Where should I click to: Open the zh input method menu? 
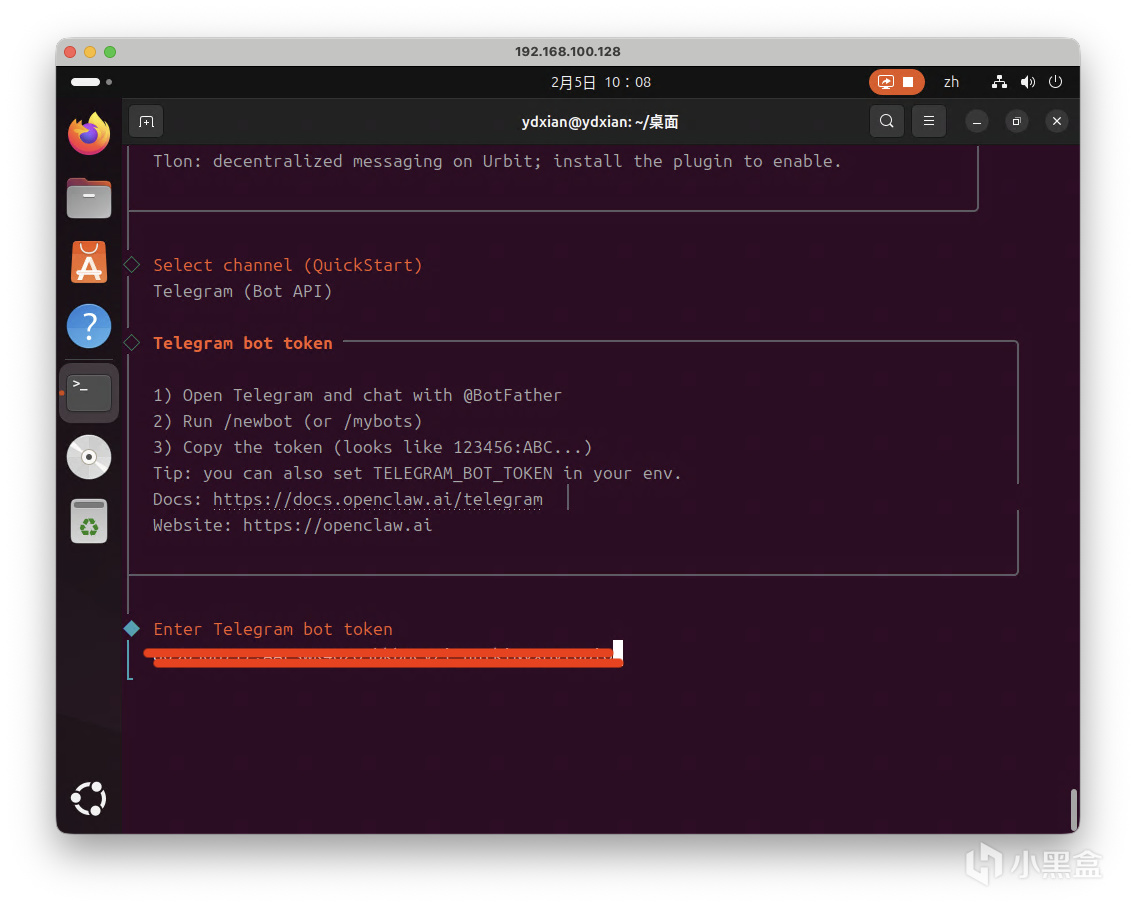[x=951, y=82]
